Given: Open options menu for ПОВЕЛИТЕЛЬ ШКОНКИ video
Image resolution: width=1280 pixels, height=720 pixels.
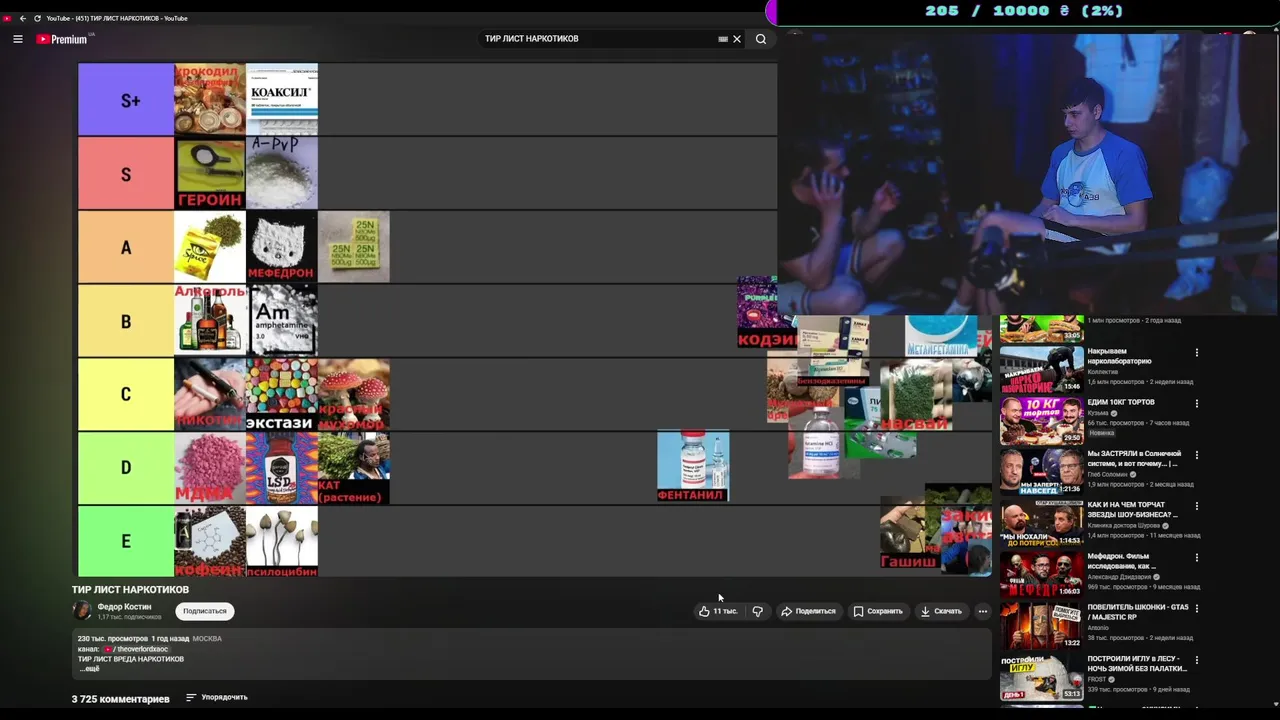Looking at the screenshot, I should coord(1196,608).
